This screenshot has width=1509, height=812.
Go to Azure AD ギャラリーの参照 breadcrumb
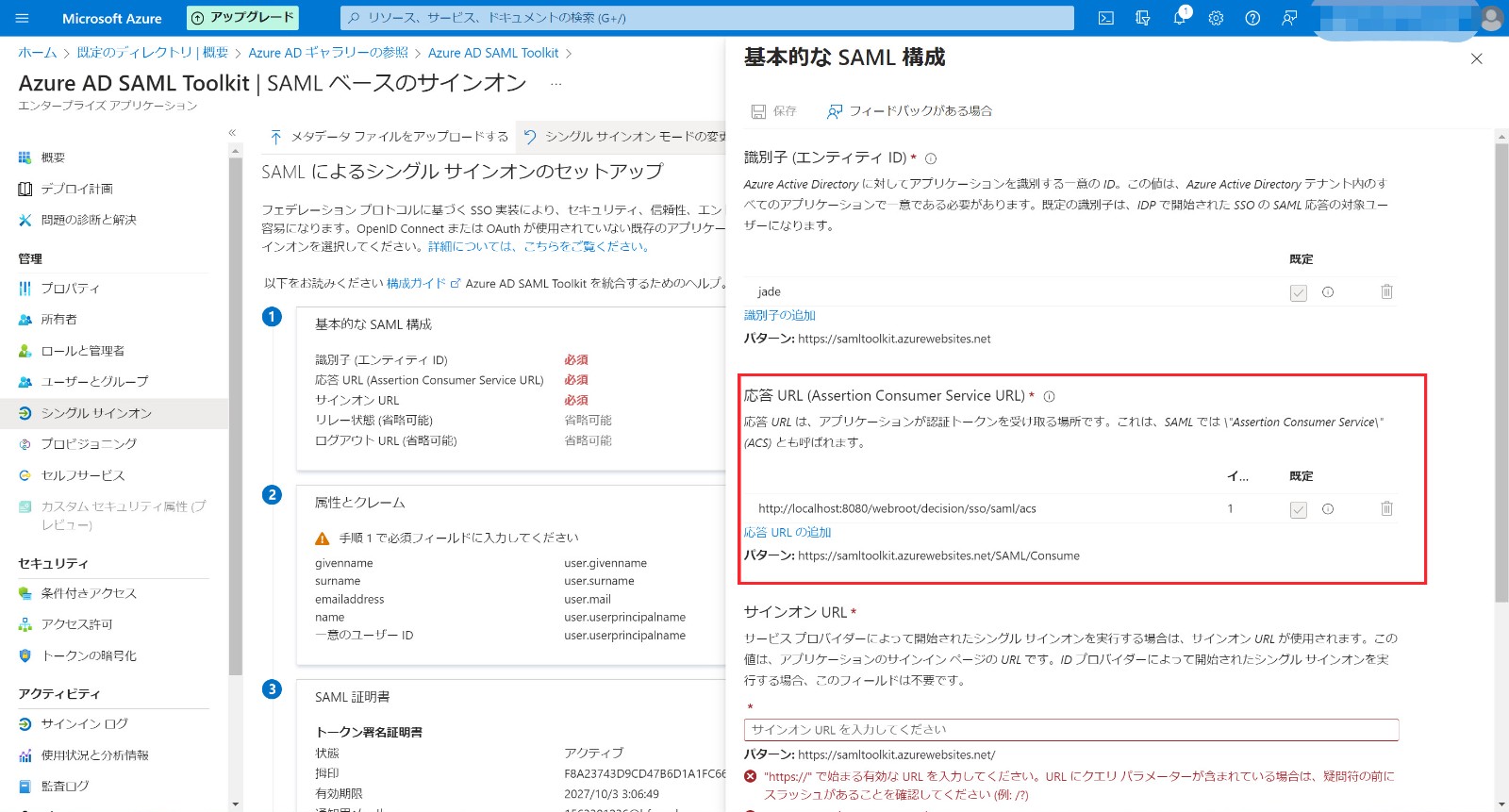tap(328, 53)
